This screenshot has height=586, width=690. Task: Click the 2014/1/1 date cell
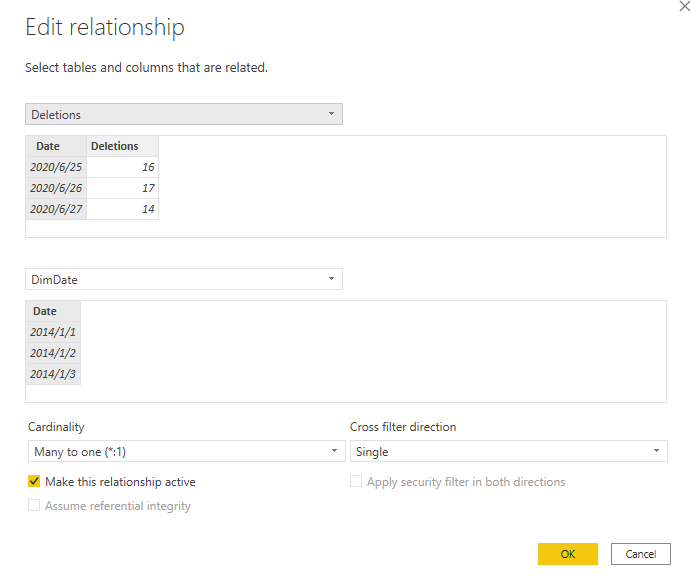click(53, 332)
